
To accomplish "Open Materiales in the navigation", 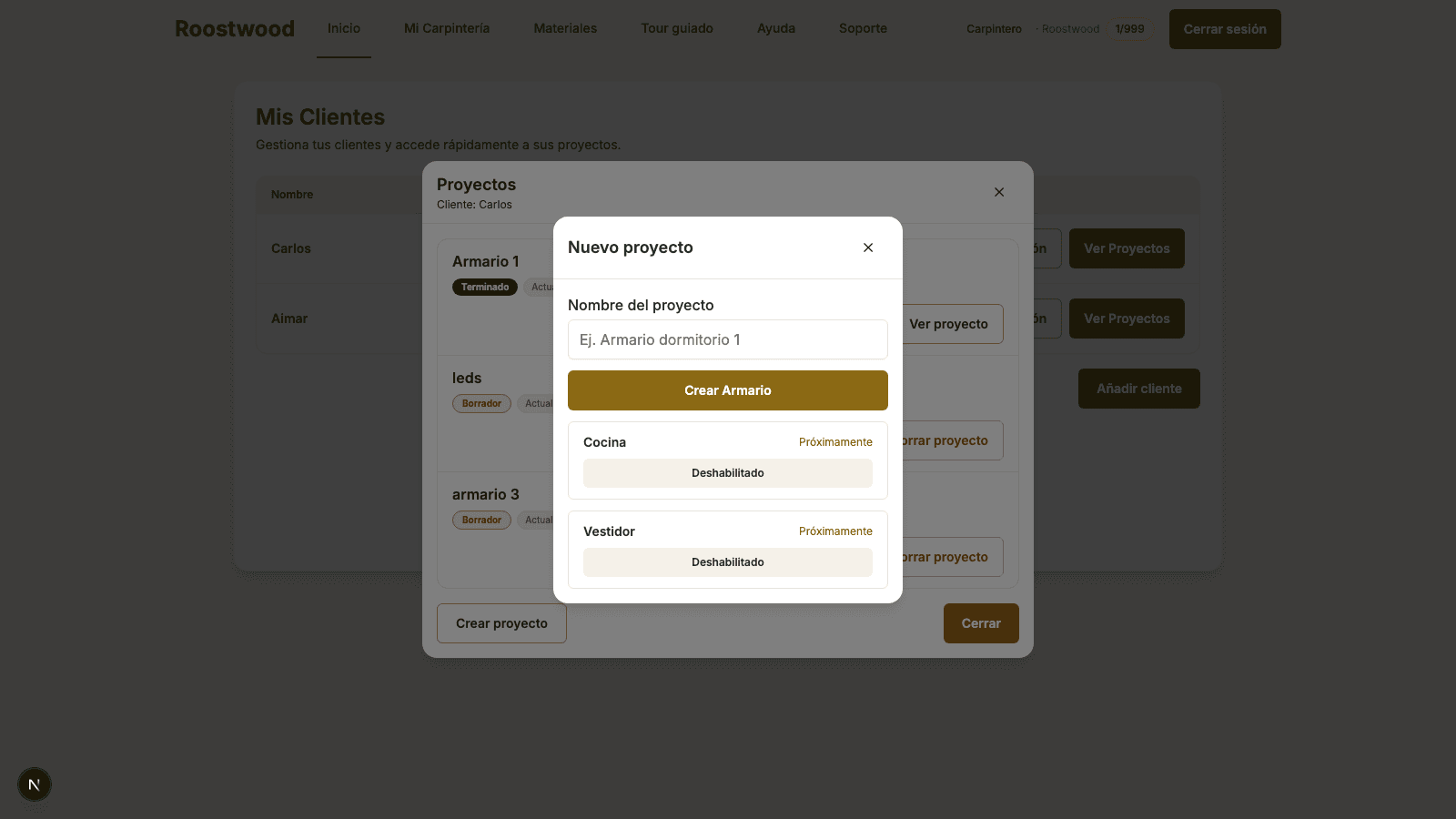I will (565, 28).
